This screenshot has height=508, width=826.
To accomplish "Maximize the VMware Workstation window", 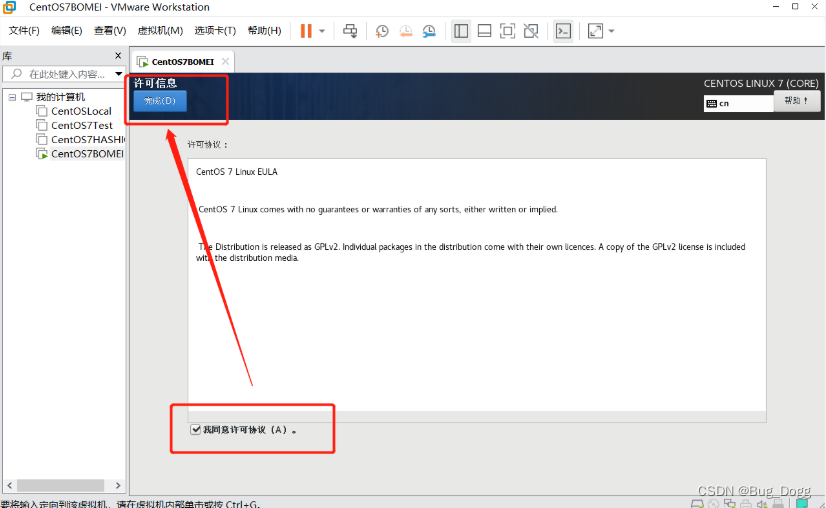I will (x=795, y=7).
